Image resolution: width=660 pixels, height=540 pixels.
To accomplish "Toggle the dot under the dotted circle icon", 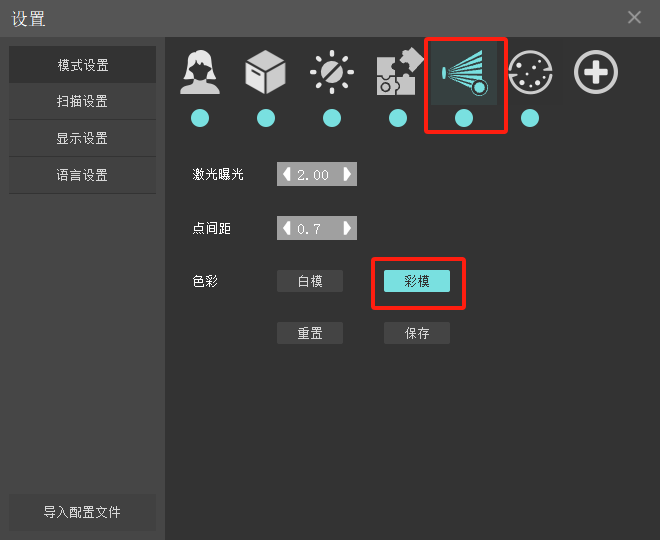I will click(530, 118).
